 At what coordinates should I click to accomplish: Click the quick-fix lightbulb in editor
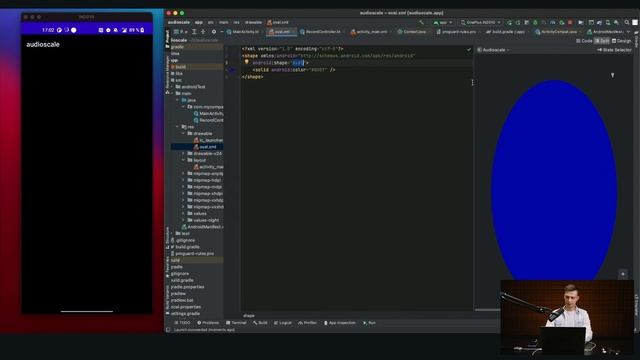pos(247,62)
